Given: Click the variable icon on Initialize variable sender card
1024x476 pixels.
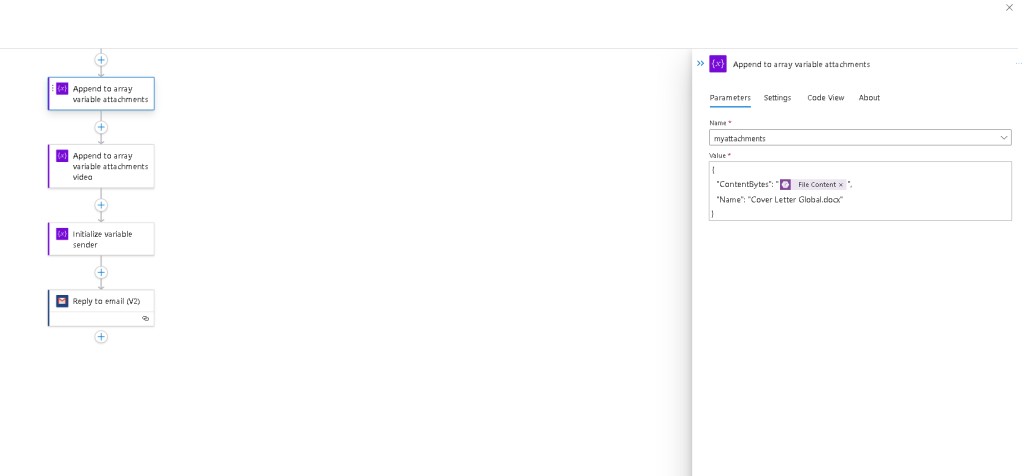Looking at the screenshot, I should click(x=62, y=234).
